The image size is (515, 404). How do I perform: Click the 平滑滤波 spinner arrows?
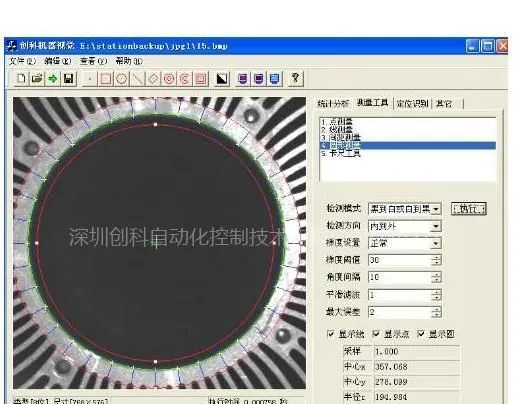(436, 295)
